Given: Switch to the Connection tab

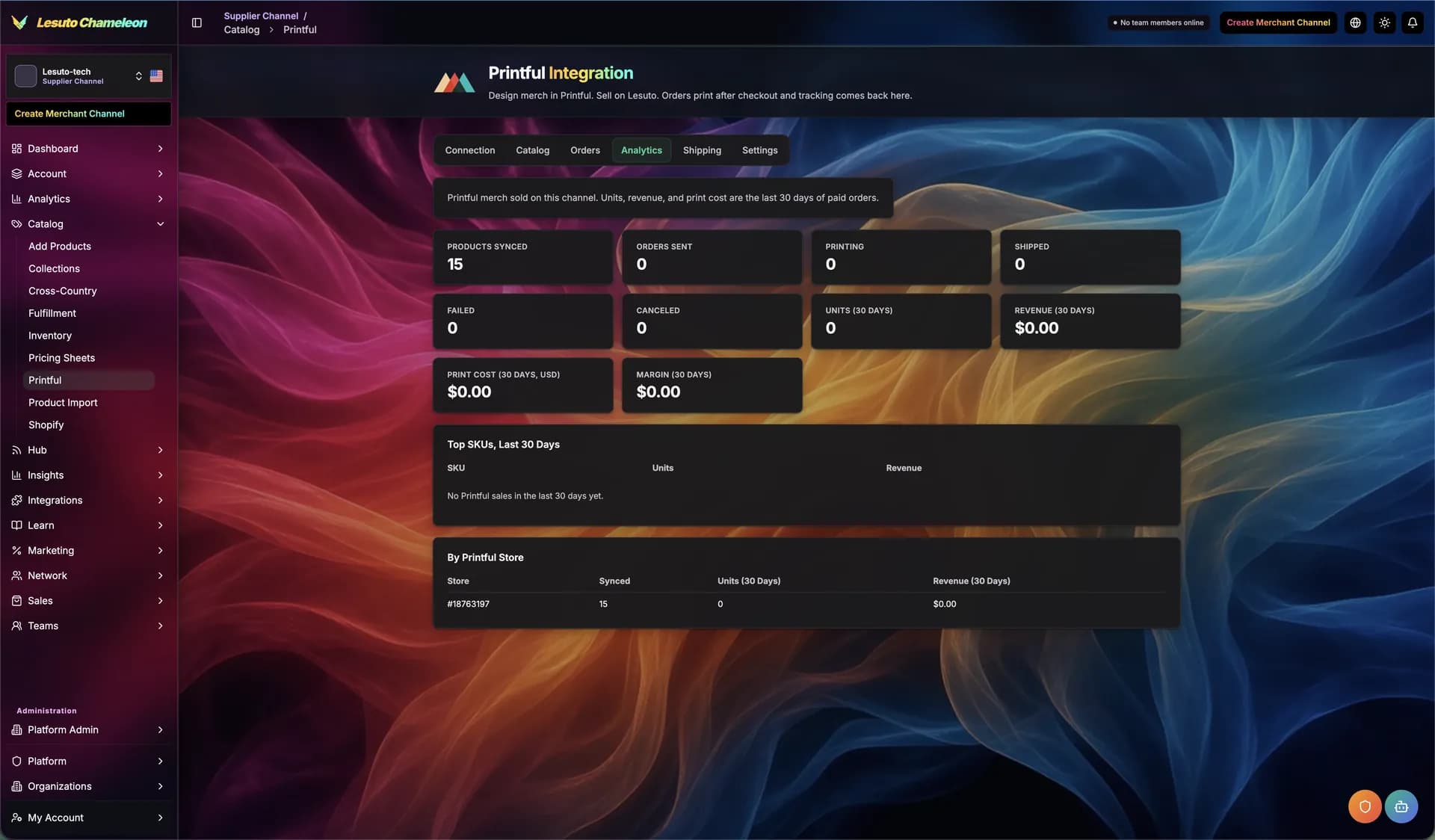Looking at the screenshot, I should pyautogui.click(x=470, y=150).
